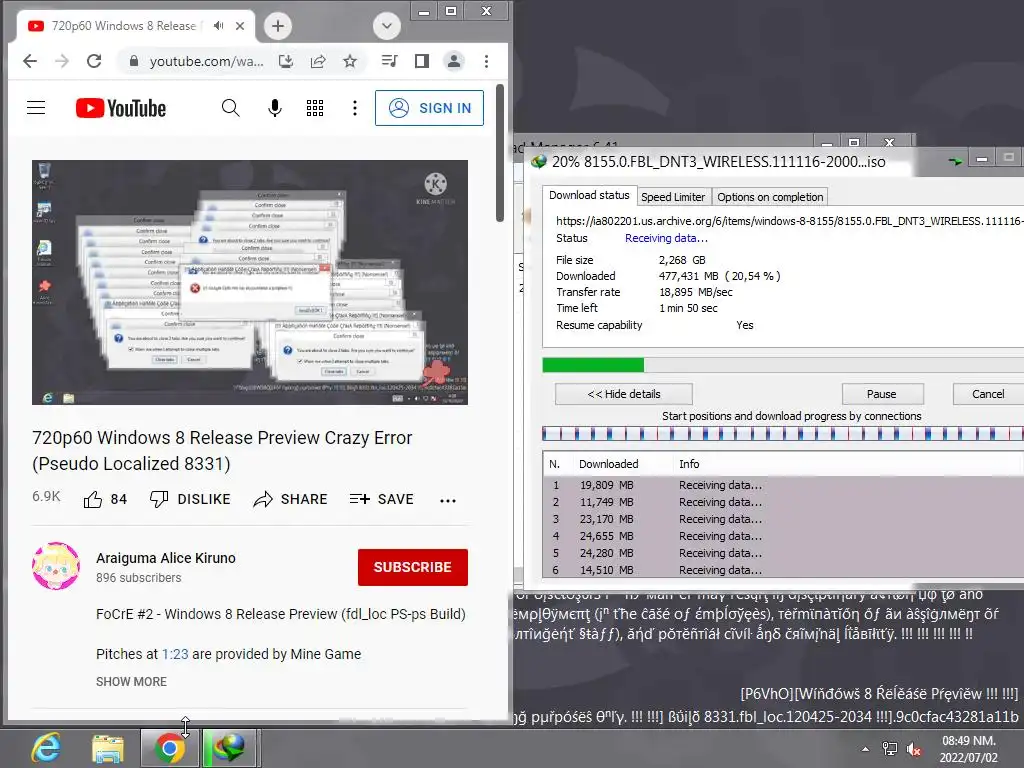The width and height of the screenshot is (1024, 768).
Task: Open YouTube apps grid
Action: coord(315,108)
